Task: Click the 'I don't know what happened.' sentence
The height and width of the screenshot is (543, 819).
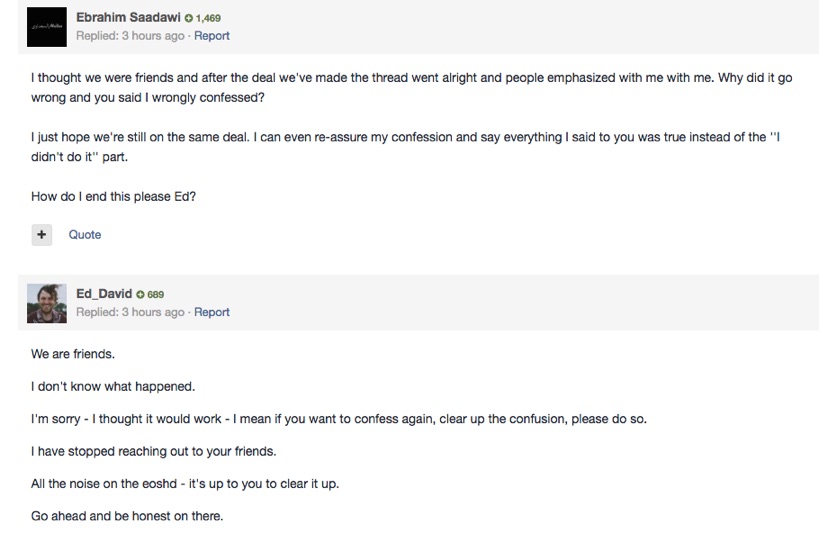Action: point(113,386)
